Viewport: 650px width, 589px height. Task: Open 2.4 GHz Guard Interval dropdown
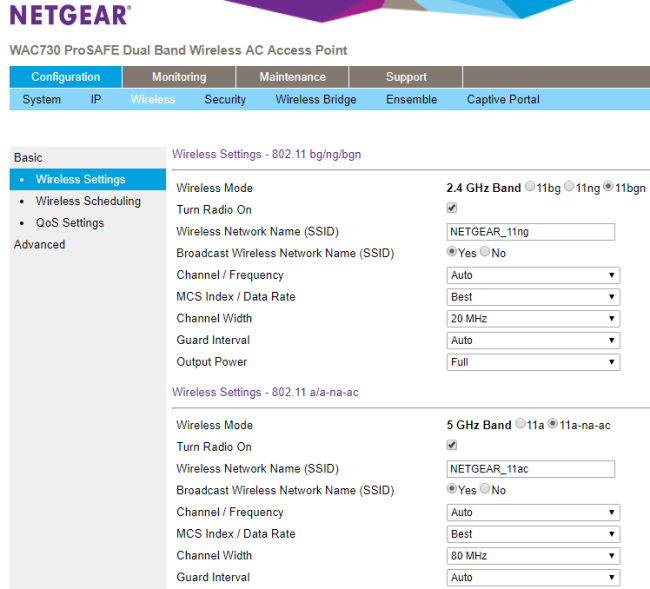point(533,340)
